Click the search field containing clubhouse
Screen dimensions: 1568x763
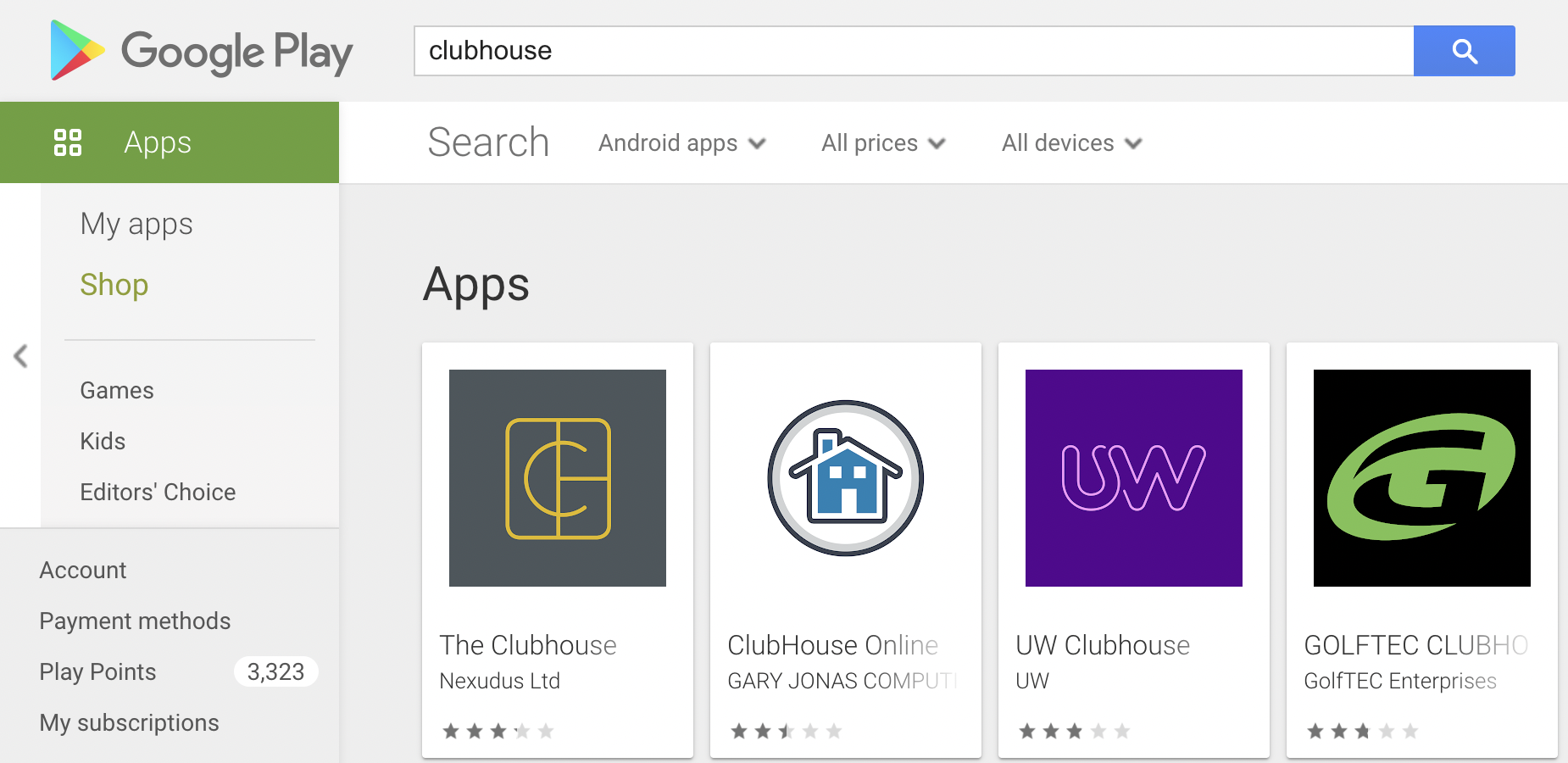914,51
